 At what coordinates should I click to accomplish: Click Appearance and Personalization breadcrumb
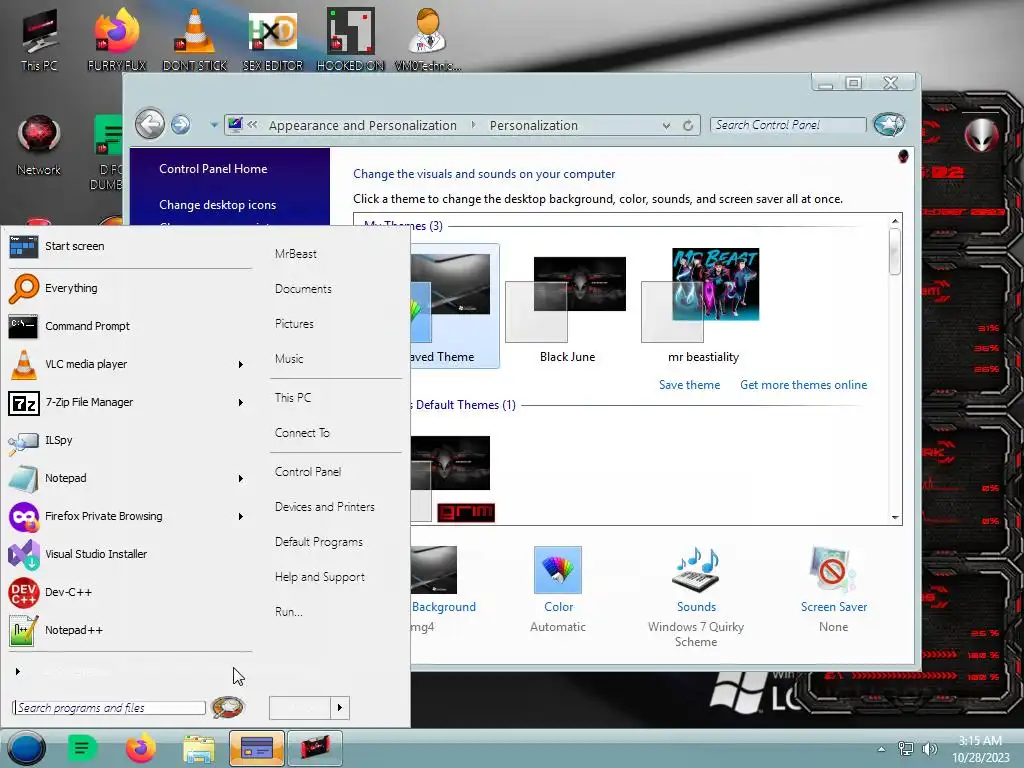[362, 125]
